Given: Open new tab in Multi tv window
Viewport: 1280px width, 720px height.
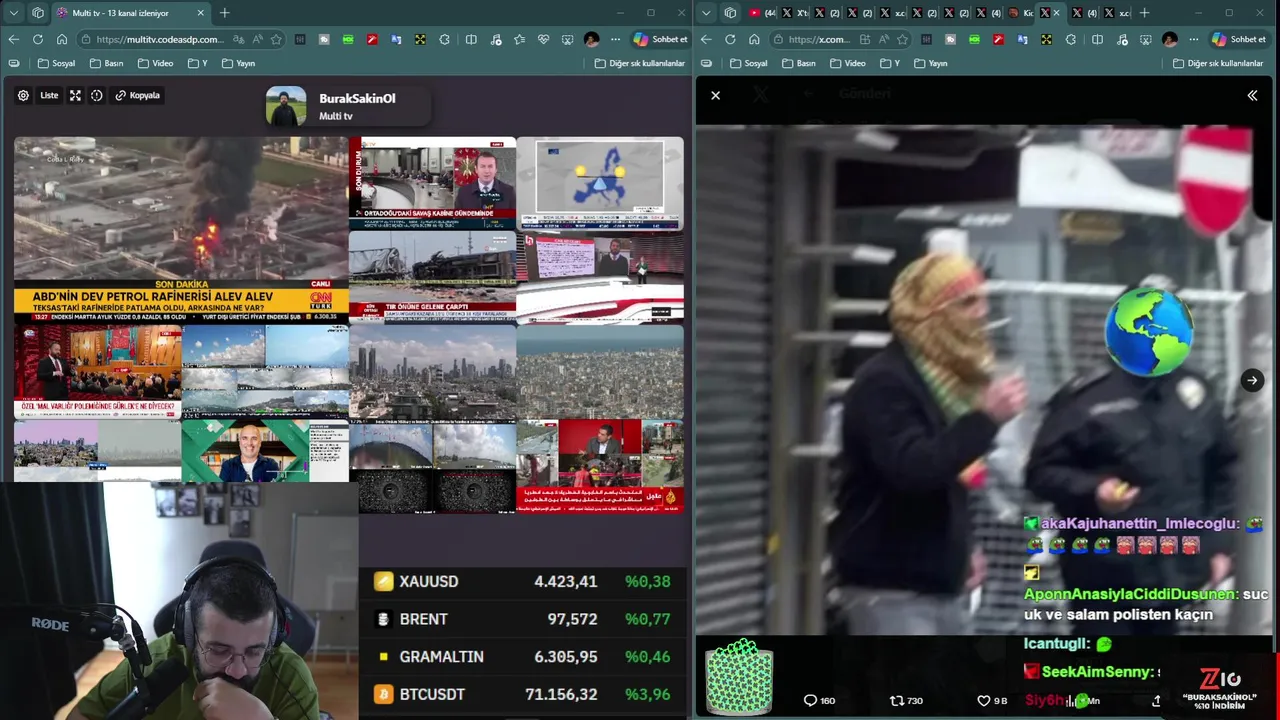Looking at the screenshot, I should coord(224,13).
